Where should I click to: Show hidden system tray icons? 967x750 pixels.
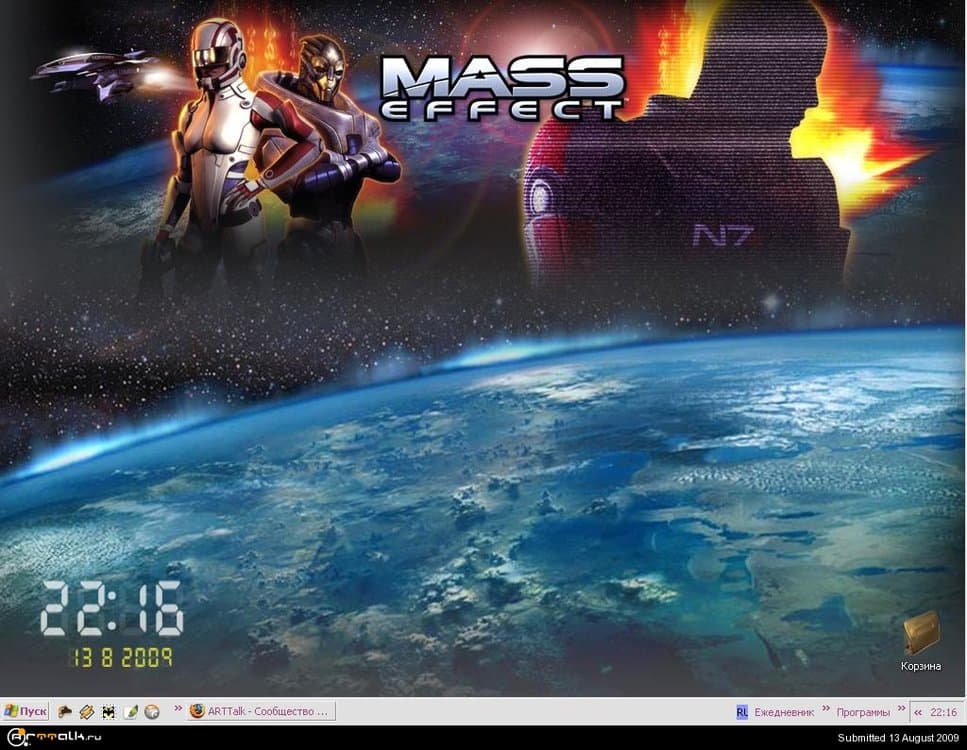pyautogui.click(x=917, y=712)
